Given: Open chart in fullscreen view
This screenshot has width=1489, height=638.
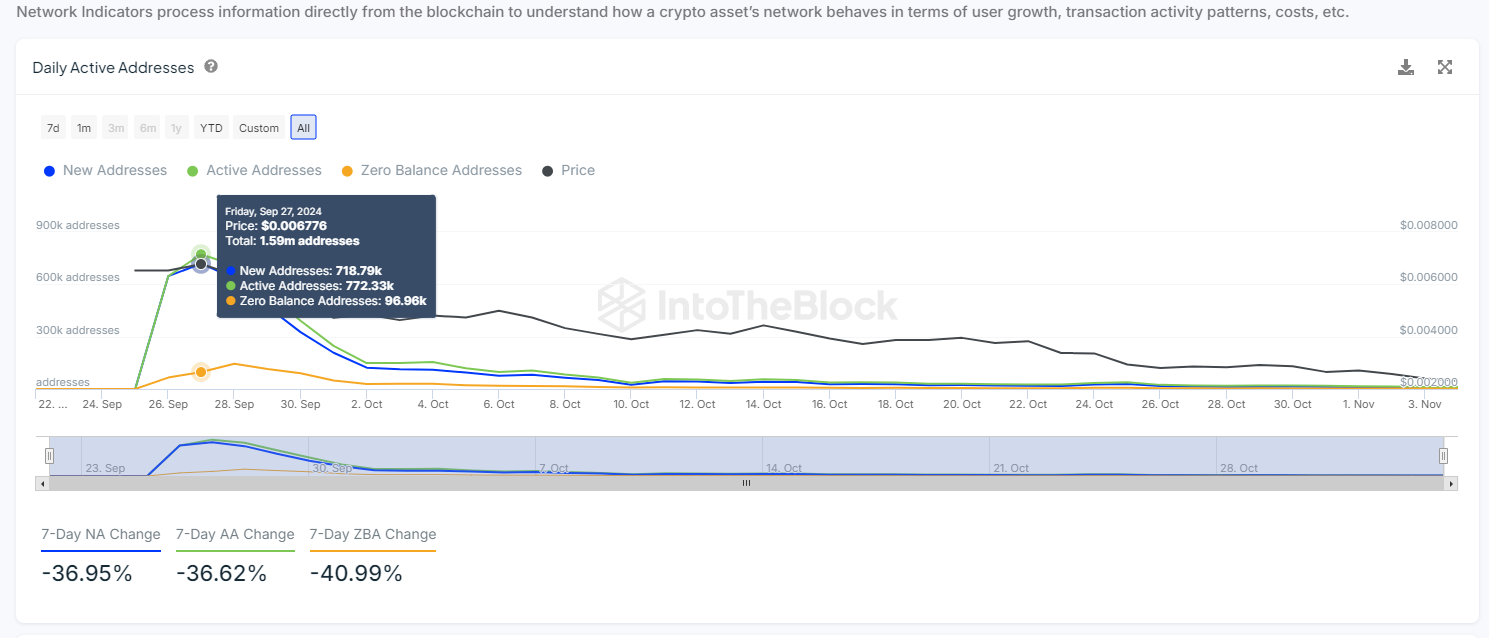Looking at the screenshot, I should tap(1445, 67).
